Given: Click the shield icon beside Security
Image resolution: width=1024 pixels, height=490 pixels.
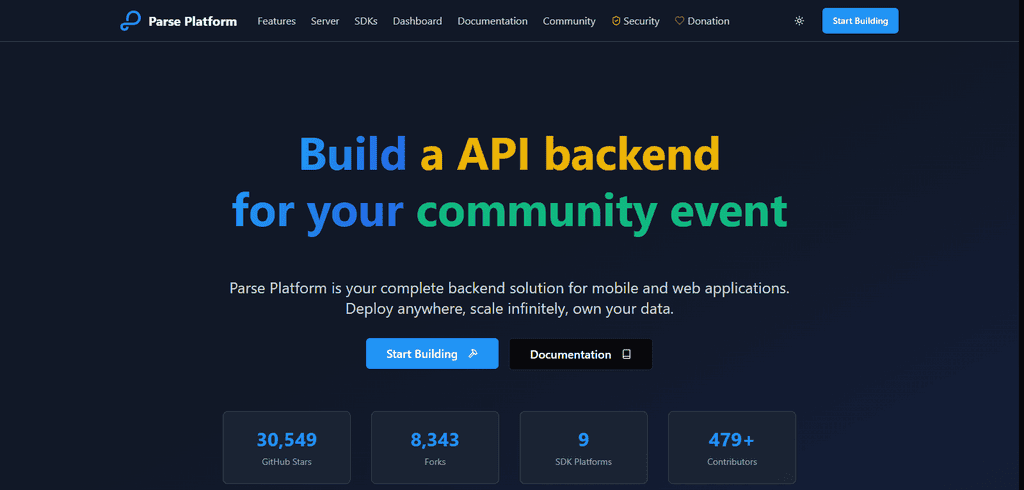Looking at the screenshot, I should [615, 21].
